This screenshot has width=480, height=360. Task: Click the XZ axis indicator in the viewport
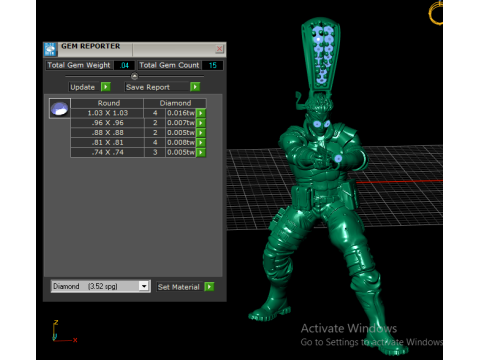(64, 331)
